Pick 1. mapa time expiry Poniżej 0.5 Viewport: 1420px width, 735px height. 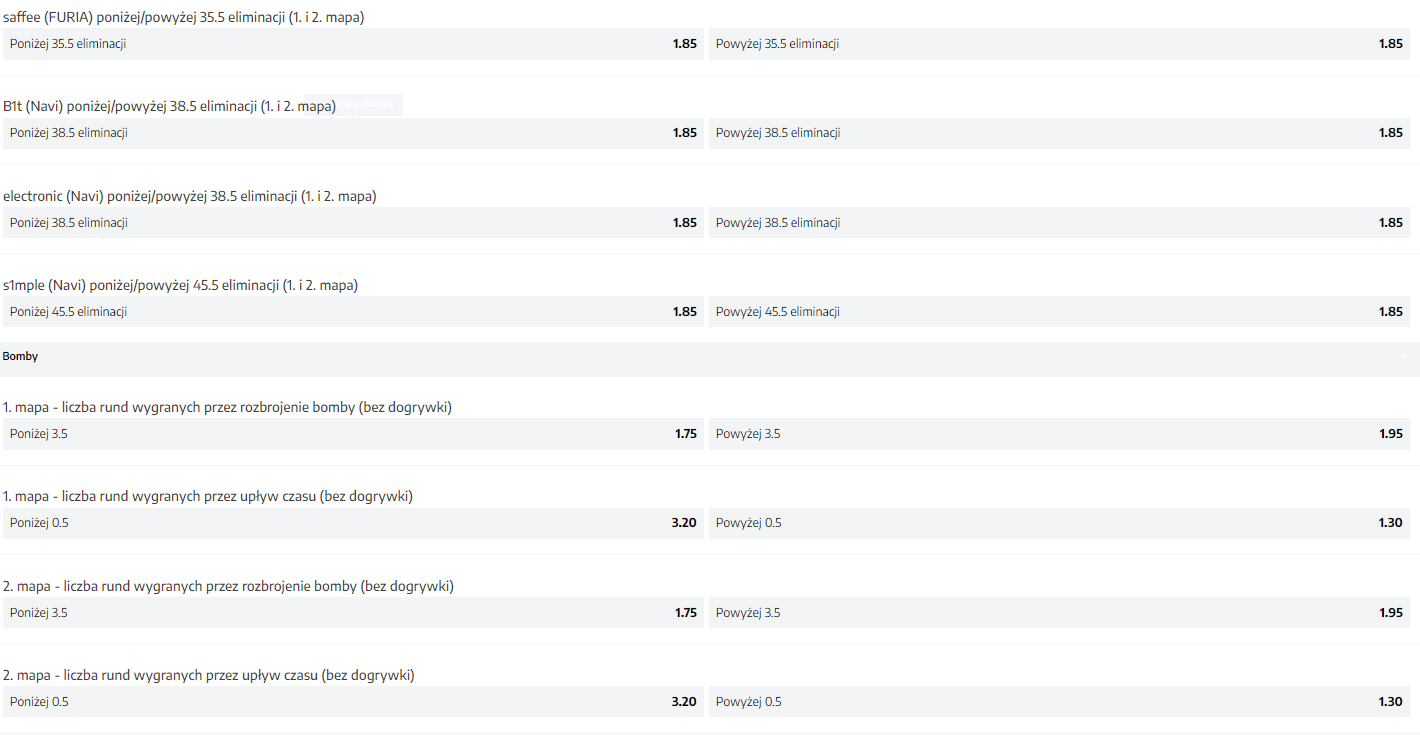coord(353,523)
